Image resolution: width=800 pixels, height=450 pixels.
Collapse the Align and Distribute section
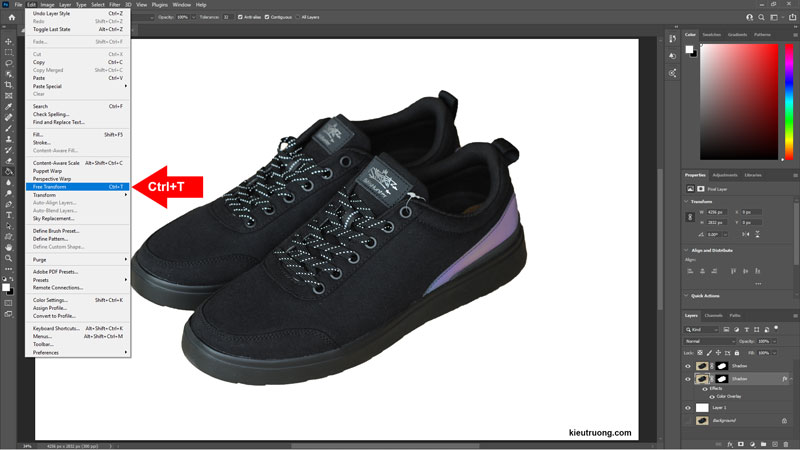point(686,251)
